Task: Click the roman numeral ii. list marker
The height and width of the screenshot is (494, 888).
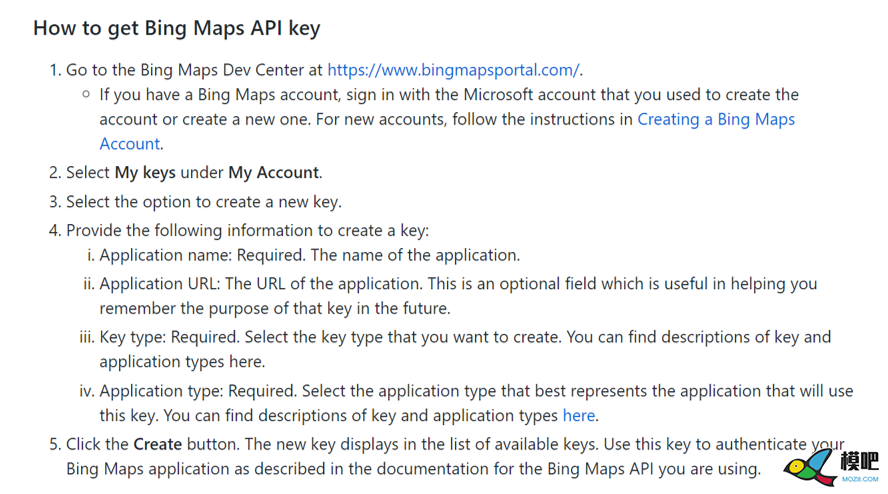Action: pyautogui.click(x=89, y=284)
